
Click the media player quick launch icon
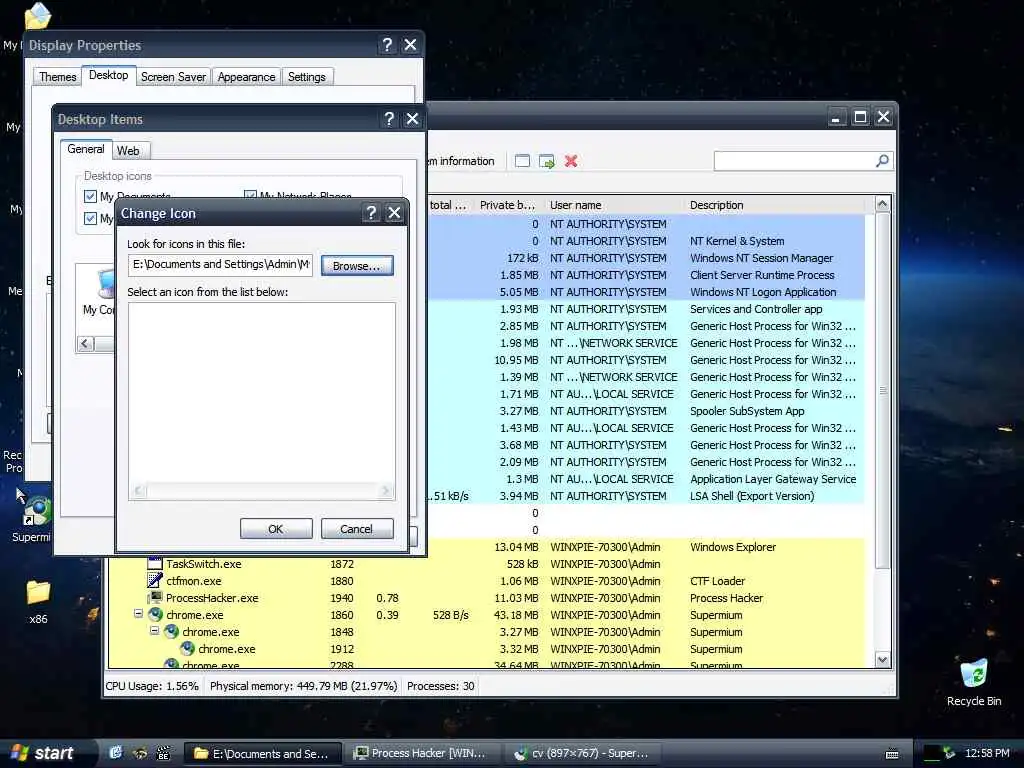pyautogui.click(x=163, y=753)
